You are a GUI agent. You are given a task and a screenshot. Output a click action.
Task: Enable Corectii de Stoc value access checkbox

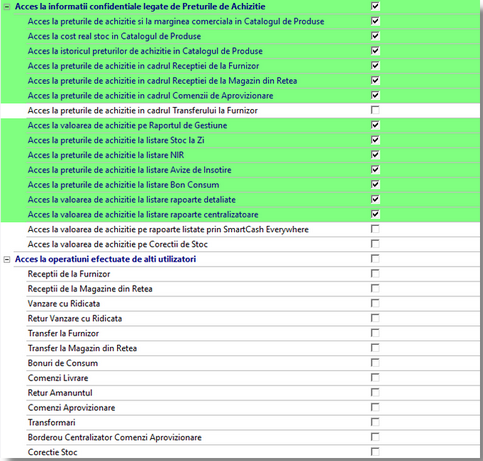pyautogui.click(x=375, y=244)
